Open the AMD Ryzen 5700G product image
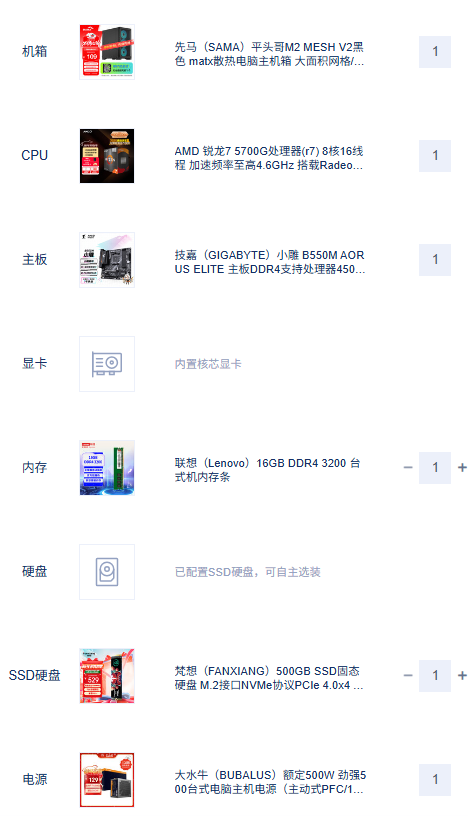Screen dimensions: 468x816 107,156
